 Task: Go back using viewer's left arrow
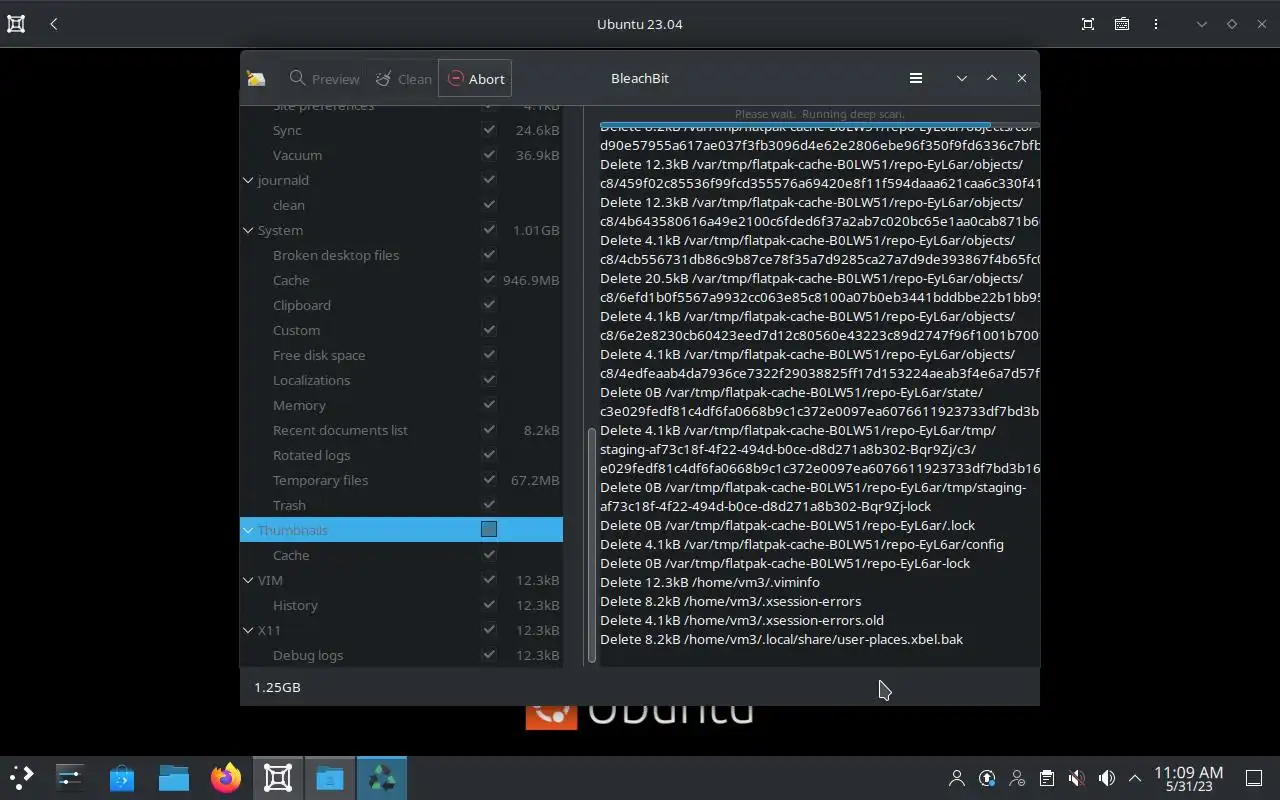point(54,24)
